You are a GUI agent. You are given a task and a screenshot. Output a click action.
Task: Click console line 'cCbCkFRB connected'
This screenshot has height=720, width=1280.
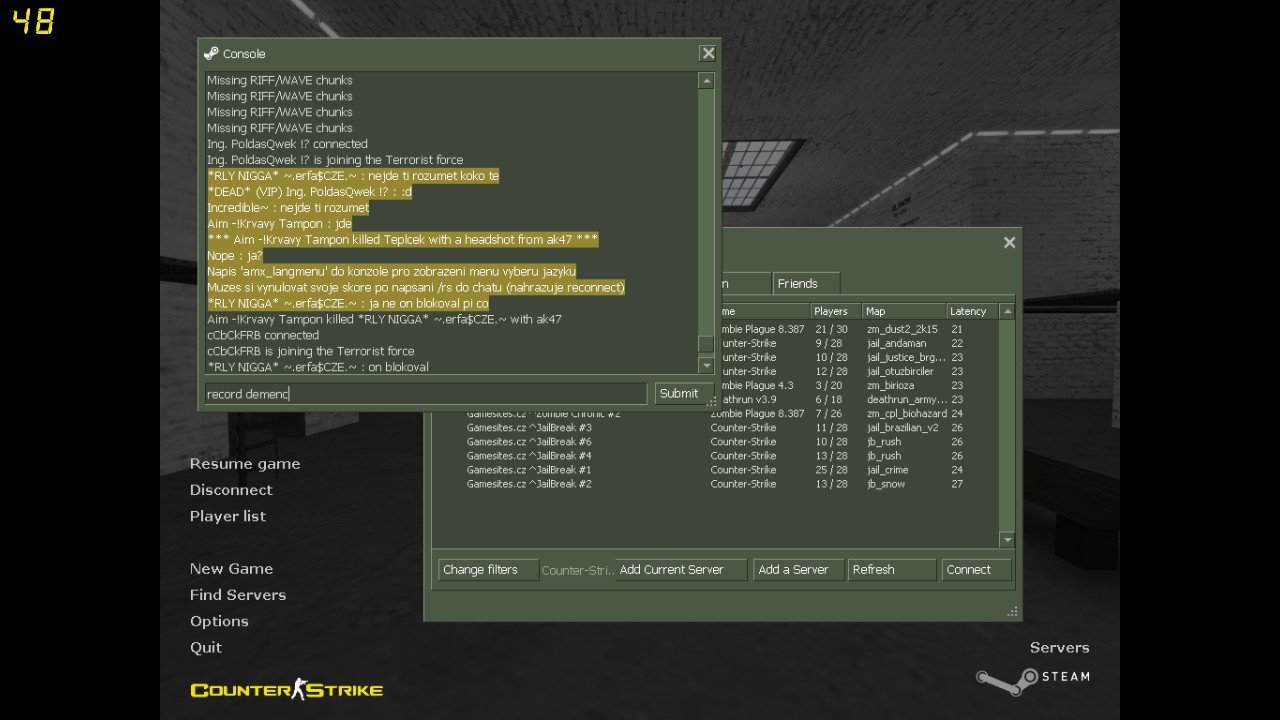pyautogui.click(x=263, y=336)
